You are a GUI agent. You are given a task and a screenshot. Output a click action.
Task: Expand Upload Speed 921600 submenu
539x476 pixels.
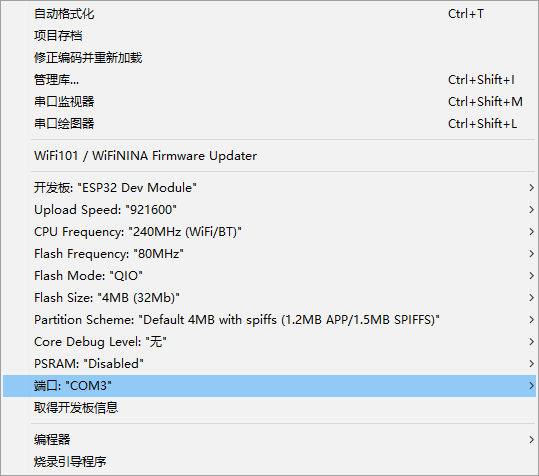269,210
